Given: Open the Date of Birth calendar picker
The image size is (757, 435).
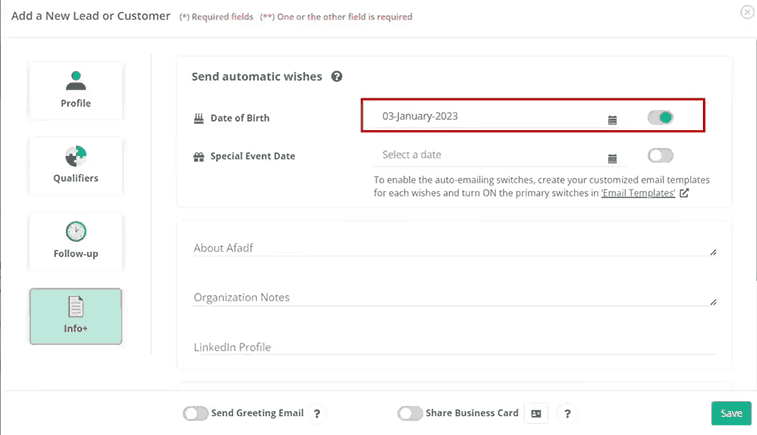Looking at the screenshot, I should [x=613, y=120].
